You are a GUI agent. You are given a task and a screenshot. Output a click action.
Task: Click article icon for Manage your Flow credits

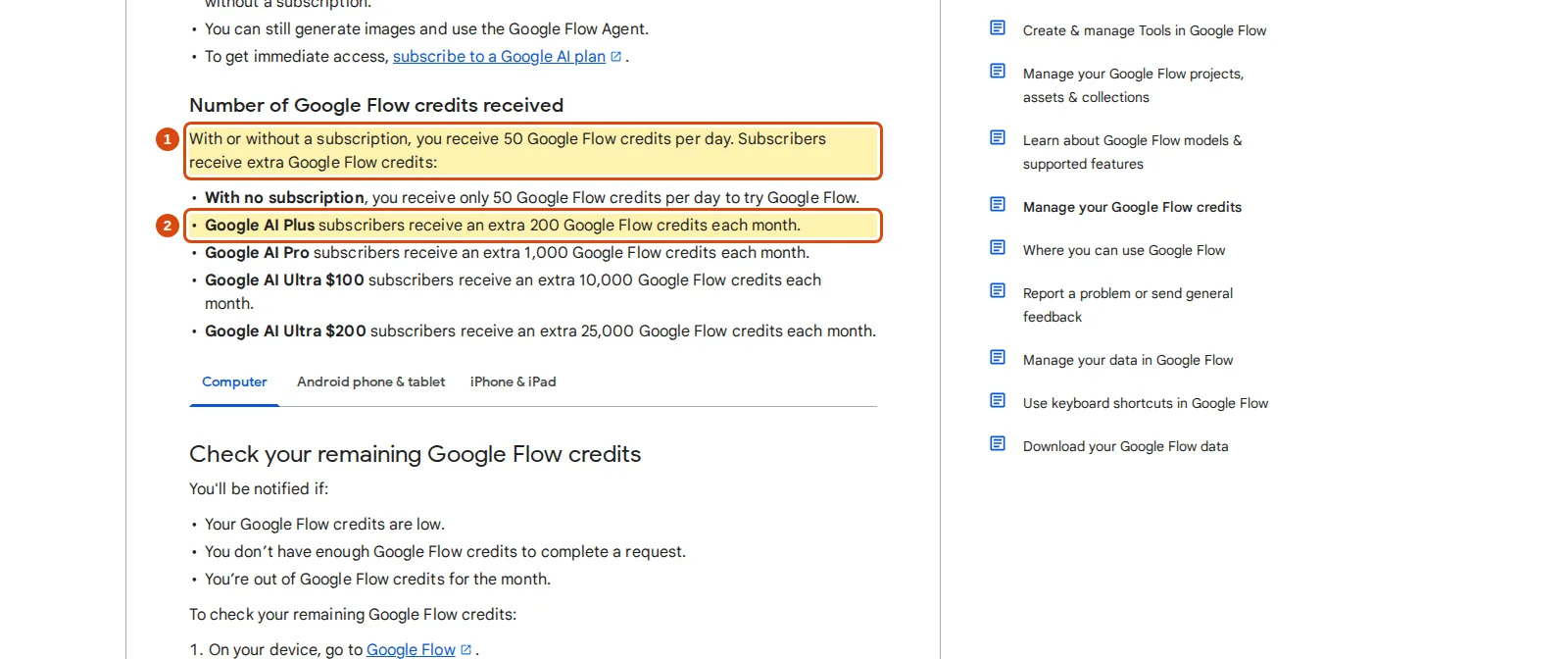998,205
